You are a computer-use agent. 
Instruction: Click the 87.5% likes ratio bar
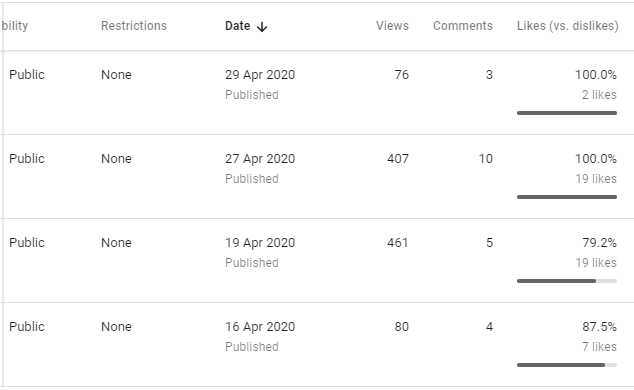567,365
